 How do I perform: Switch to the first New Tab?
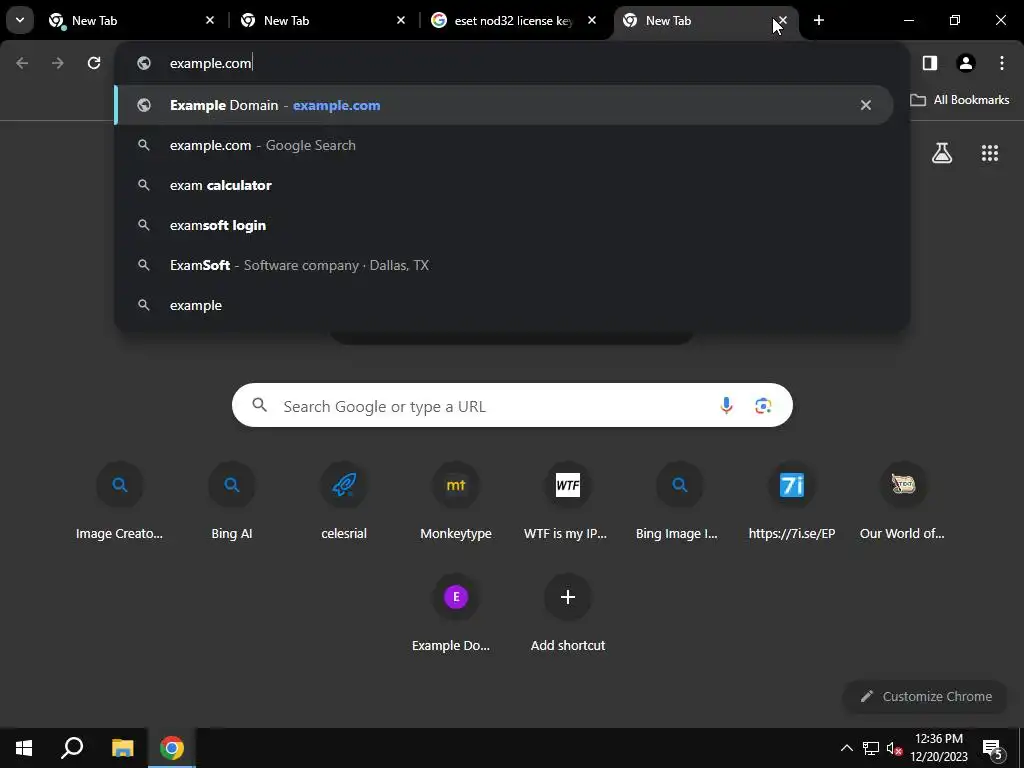click(131, 21)
